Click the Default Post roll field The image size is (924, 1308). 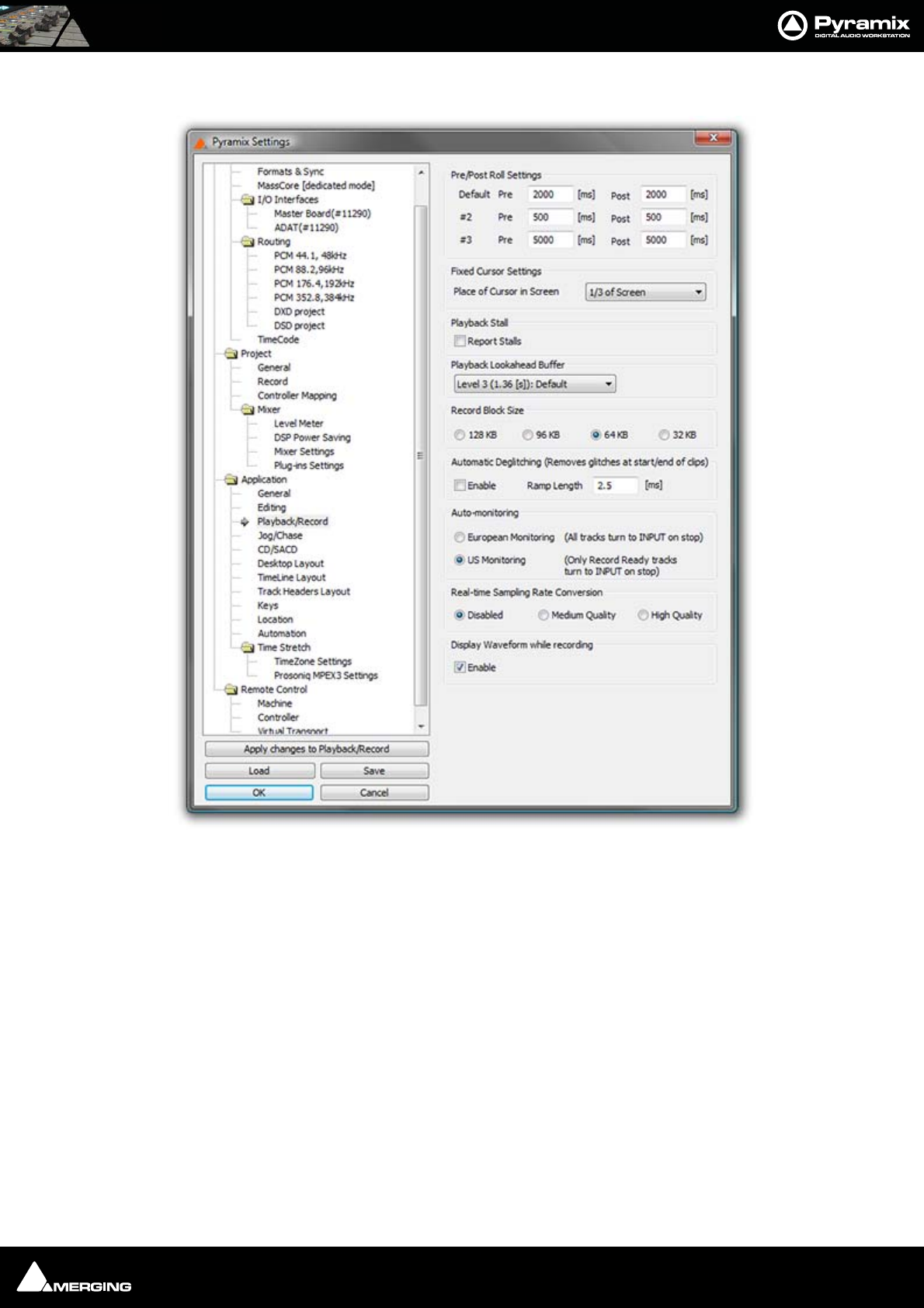[x=664, y=195]
